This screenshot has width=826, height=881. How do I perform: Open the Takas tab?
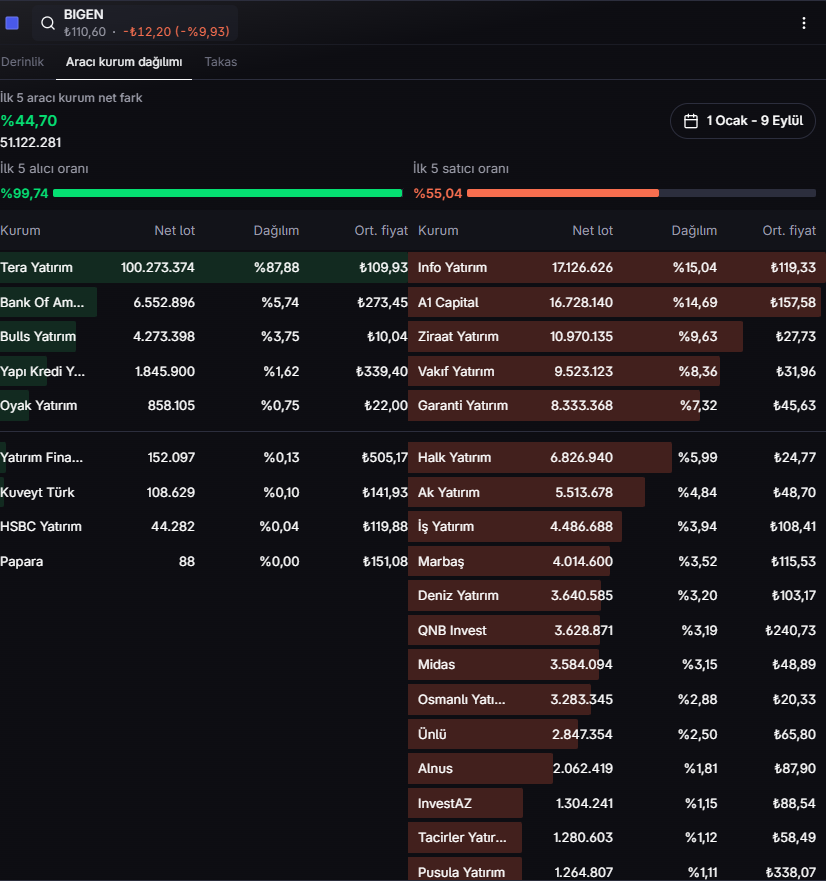point(221,62)
